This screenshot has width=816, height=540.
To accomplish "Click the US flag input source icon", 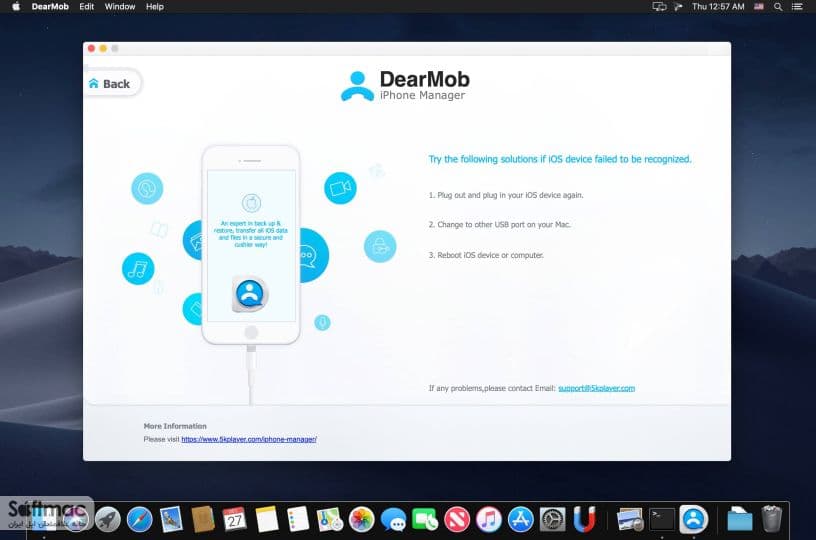I will tap(759, 7).
